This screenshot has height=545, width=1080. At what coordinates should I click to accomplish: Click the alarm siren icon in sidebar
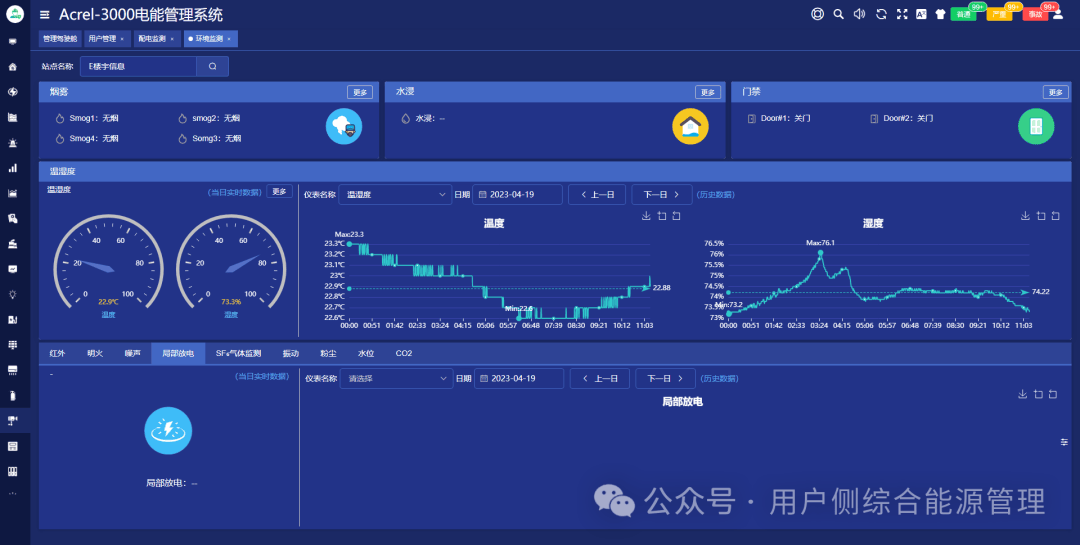point(12,143)
